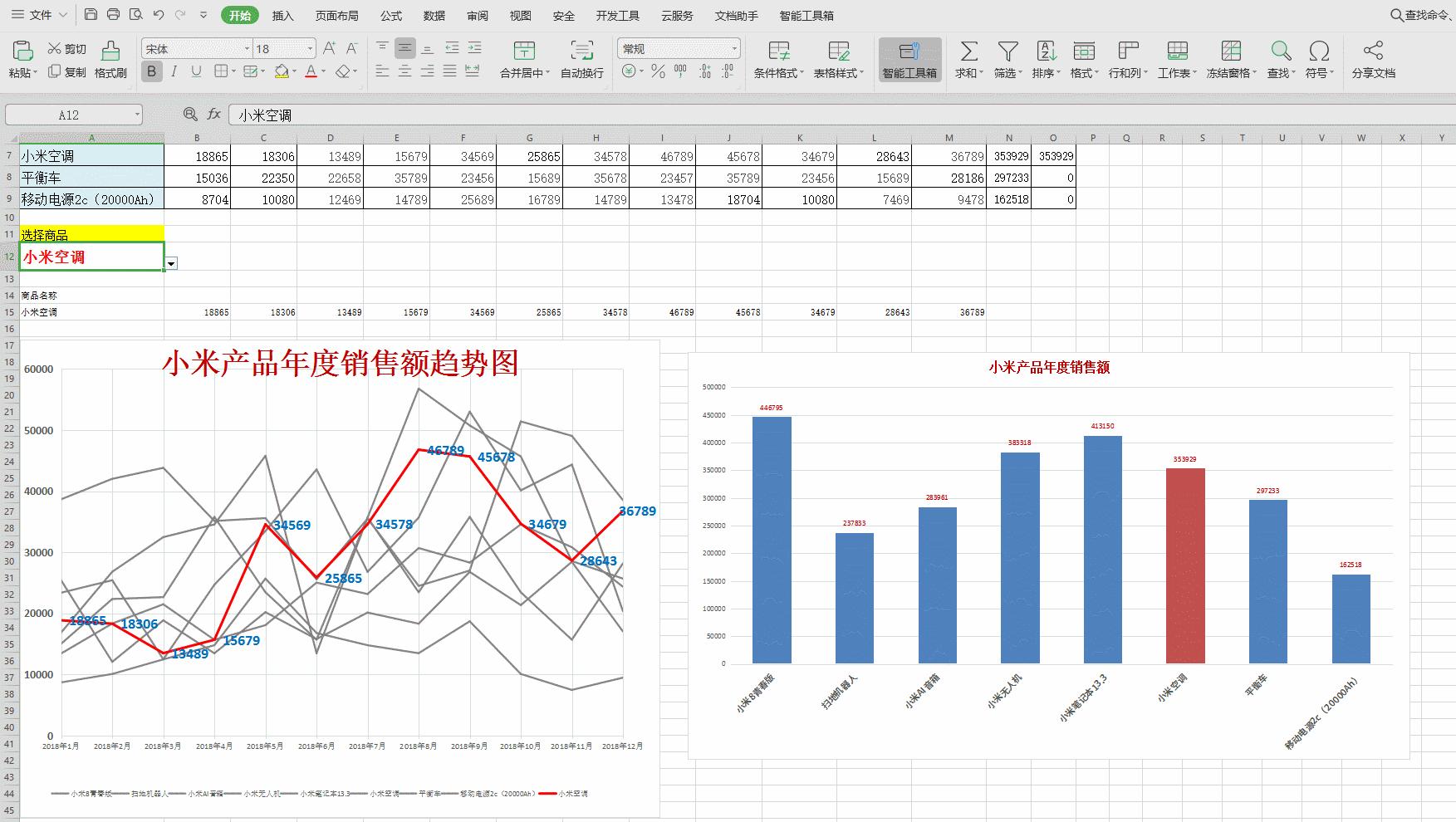This screenshot has height=822, width=1456.
Task: Open the Smart Toolbox (智能工具箱) button
Action: (909, 60)
